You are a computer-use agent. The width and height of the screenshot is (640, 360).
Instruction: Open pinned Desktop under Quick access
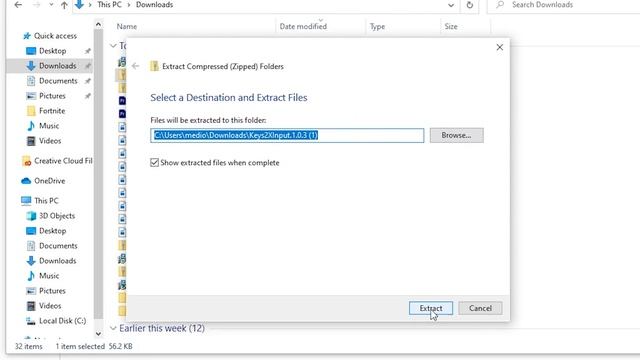[52, 51]
